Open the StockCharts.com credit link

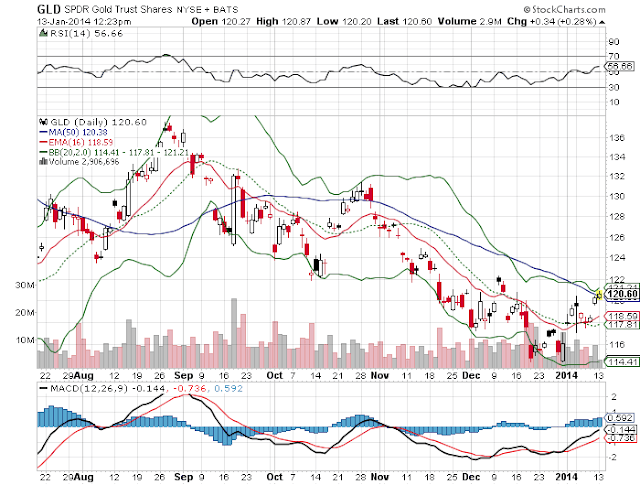click(564, 9)
